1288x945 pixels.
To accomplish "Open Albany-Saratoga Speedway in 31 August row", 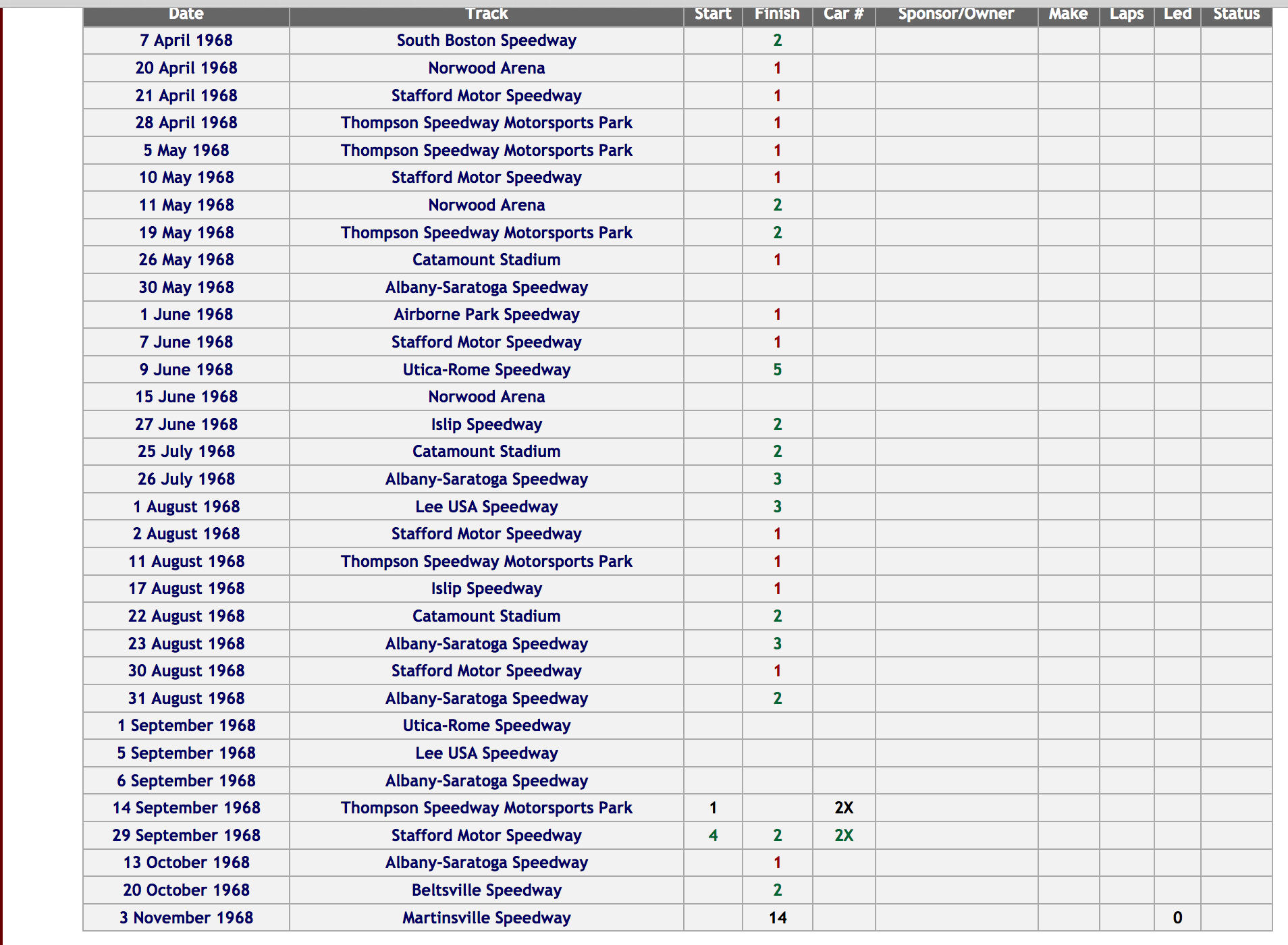I will click(486, 699).
